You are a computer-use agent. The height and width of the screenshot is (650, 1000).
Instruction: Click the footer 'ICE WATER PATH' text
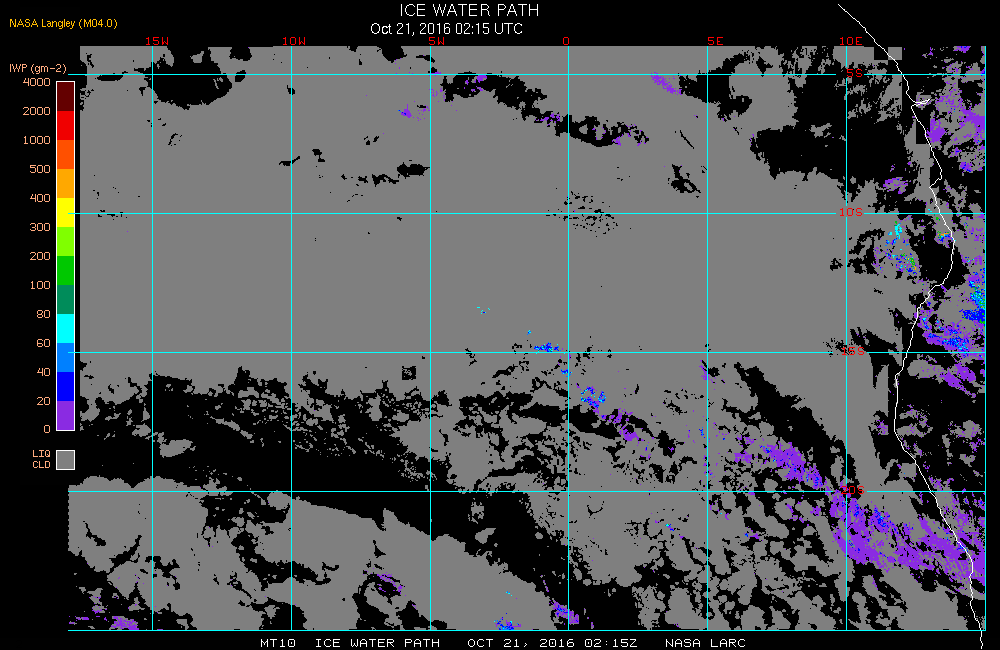point(378,643)
